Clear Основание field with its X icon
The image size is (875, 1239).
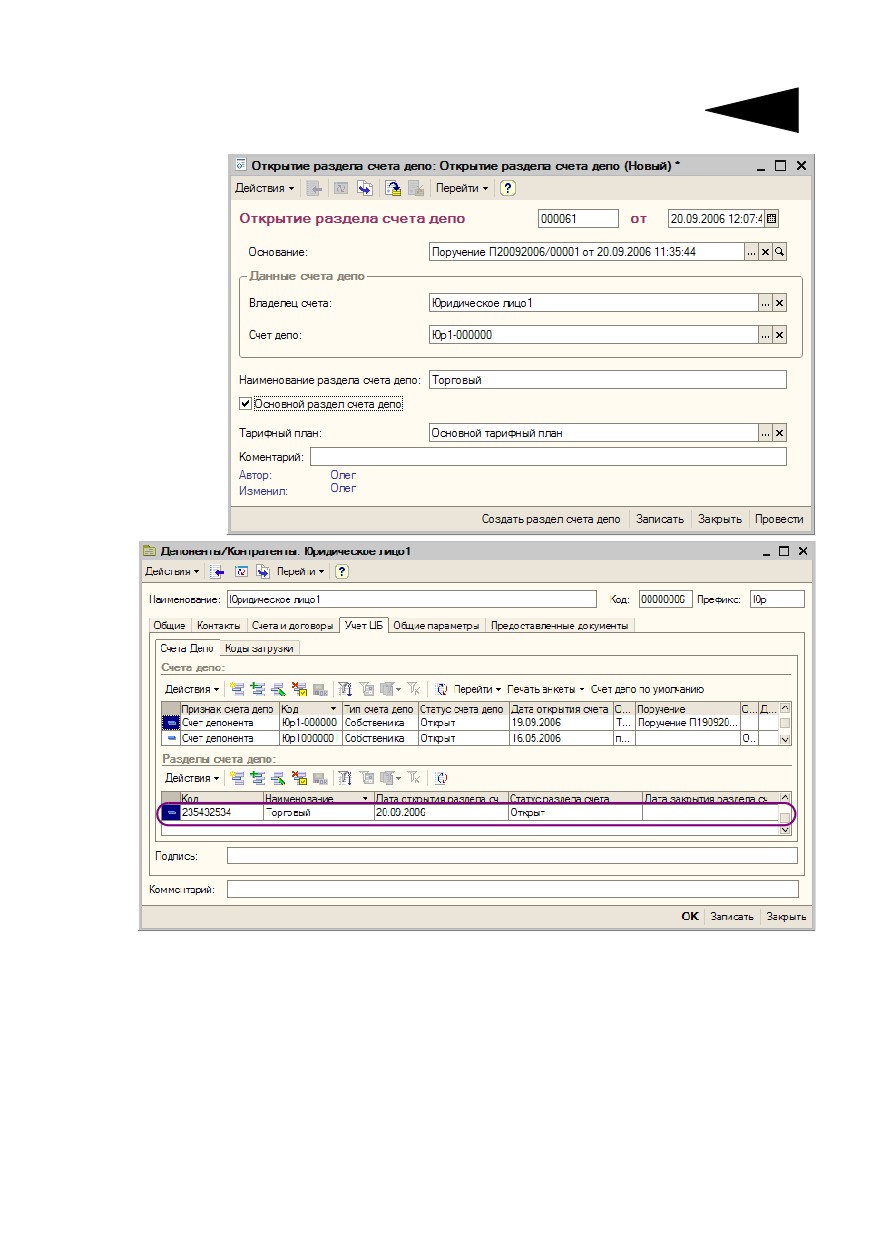(766, 252)
